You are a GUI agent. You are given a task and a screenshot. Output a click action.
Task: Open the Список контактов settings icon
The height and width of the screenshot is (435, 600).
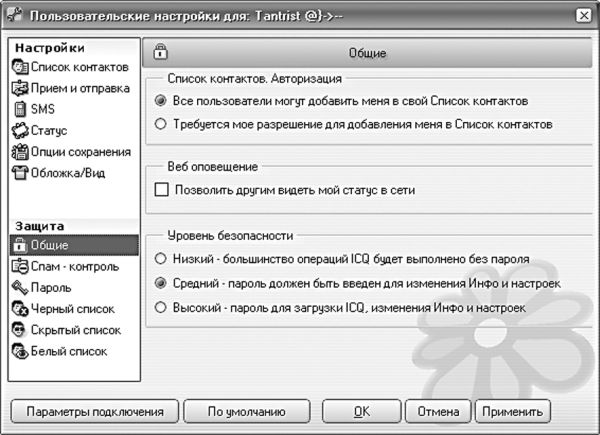tap(20, 67)
